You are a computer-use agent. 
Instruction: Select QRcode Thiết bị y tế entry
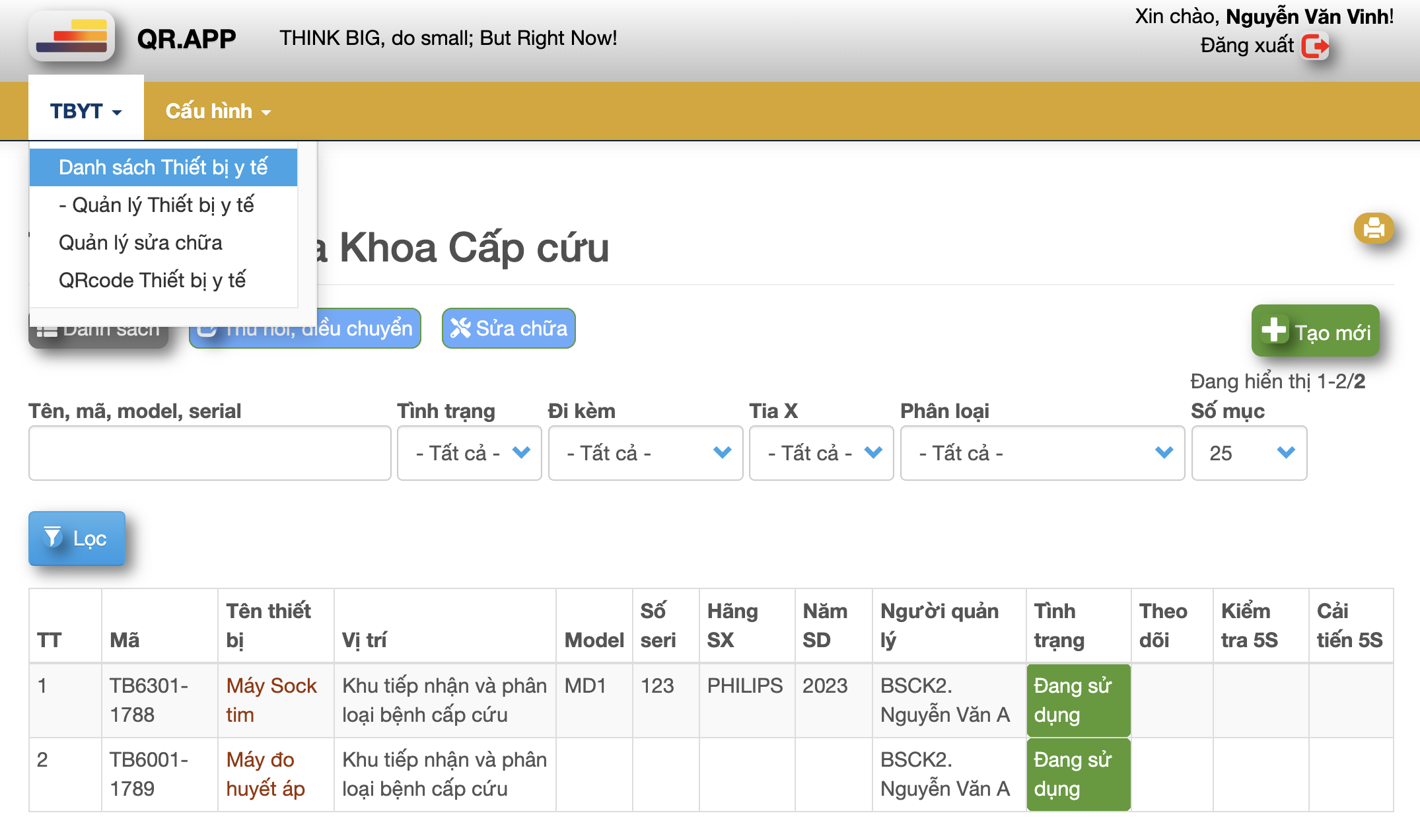tap(152, 281)
